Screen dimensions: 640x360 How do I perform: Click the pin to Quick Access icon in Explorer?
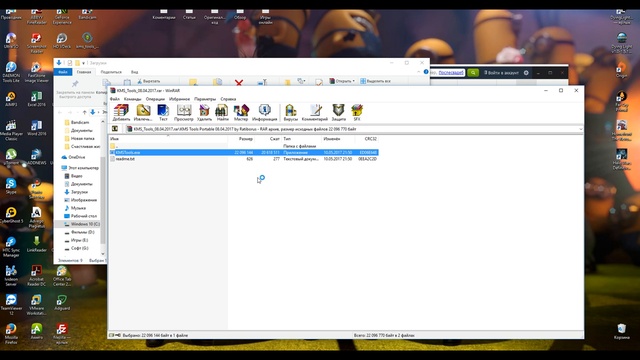pyautogui.click(x=75, y=84)
